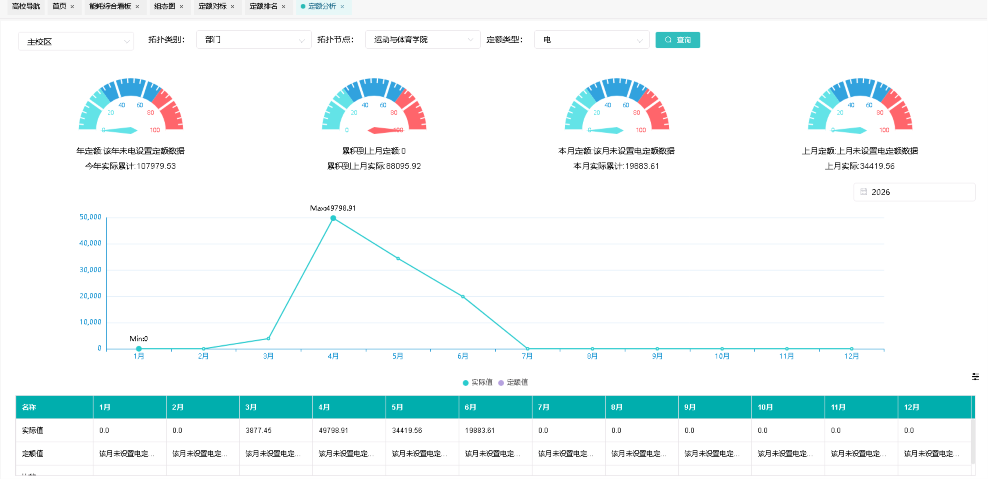Click the 10月 table column header
The width and height of the screenshot is (1000, 480).
point(788,407)
